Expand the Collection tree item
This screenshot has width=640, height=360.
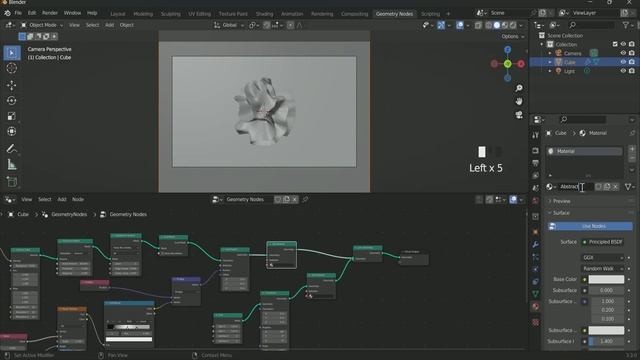tap(542, 44)
